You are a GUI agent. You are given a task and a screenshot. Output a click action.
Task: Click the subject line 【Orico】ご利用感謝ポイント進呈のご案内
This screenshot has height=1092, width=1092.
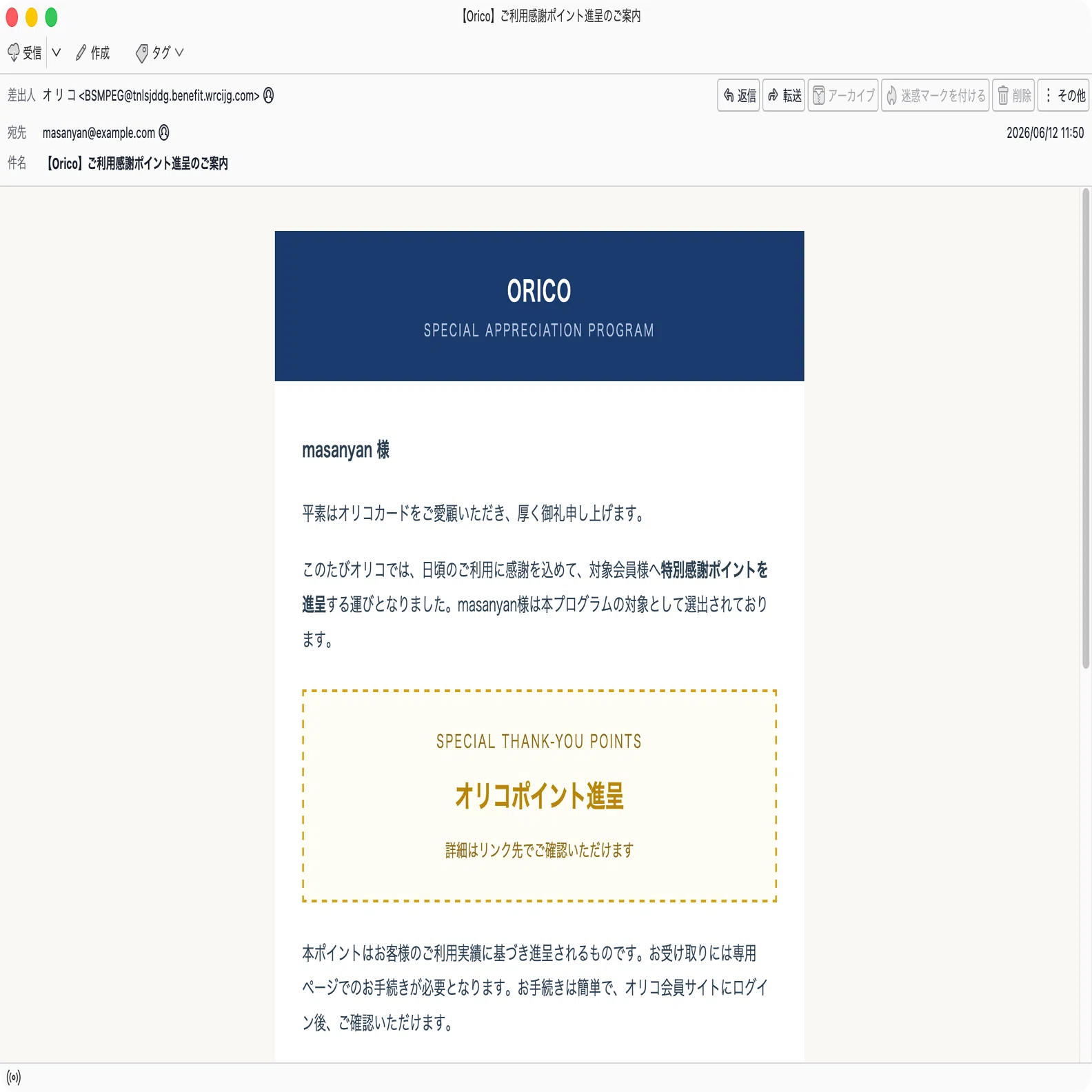click(136, 163)
